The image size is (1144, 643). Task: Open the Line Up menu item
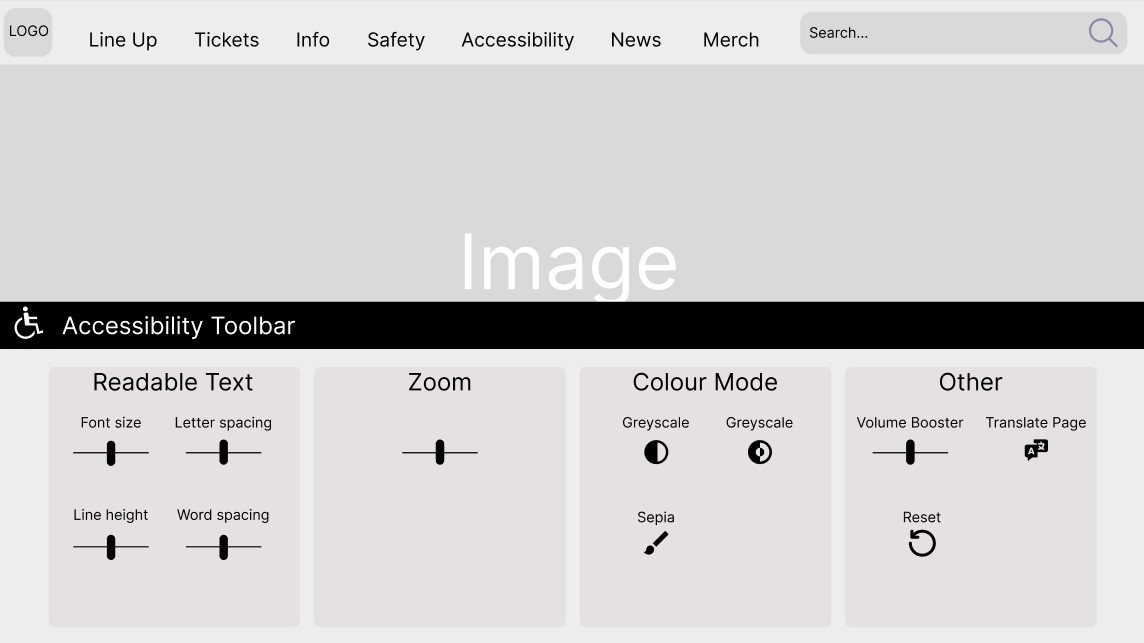[x=123, y=40]
